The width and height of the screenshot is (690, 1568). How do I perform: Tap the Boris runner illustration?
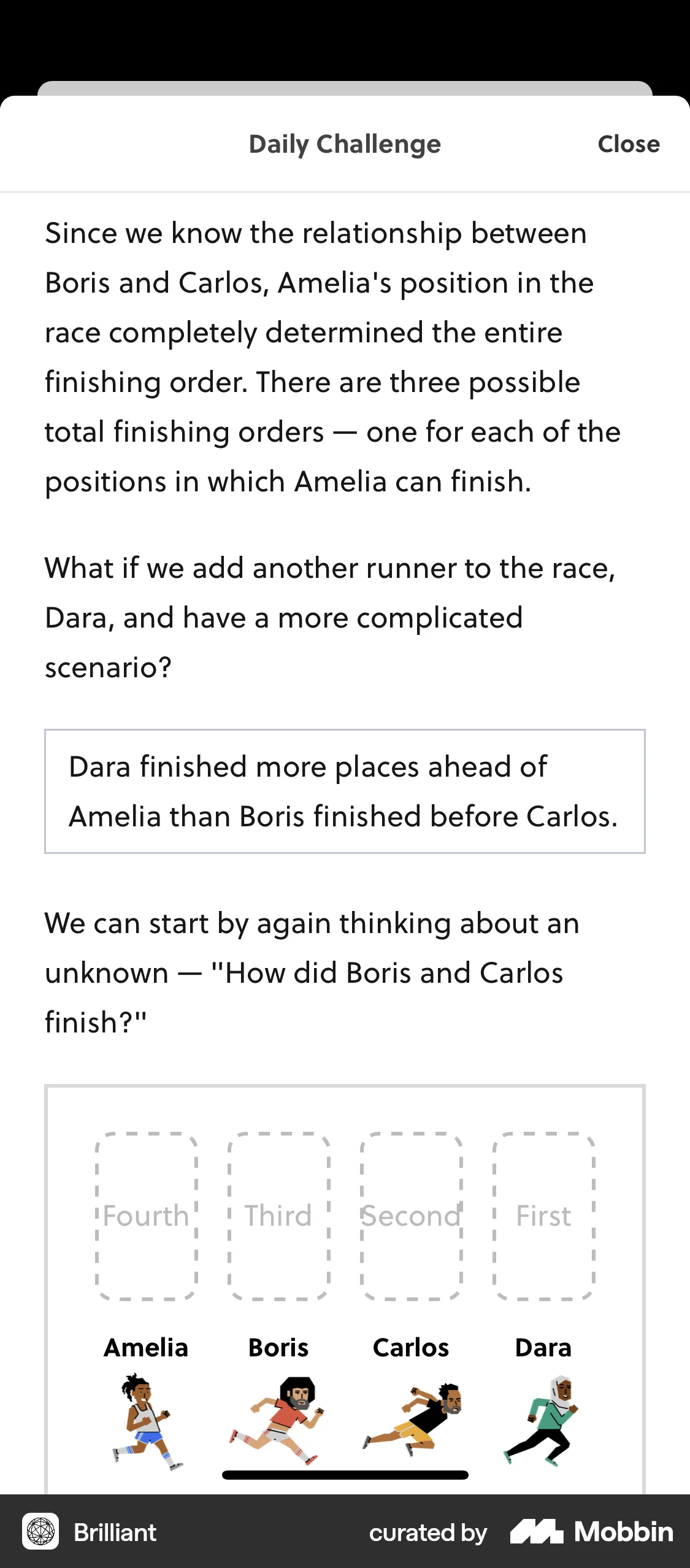(278, 1420)
